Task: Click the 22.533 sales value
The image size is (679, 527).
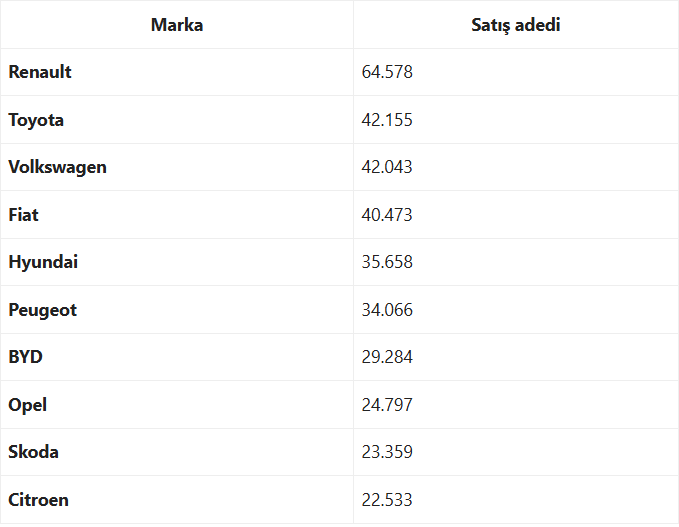Action: [x=387, y=500]
